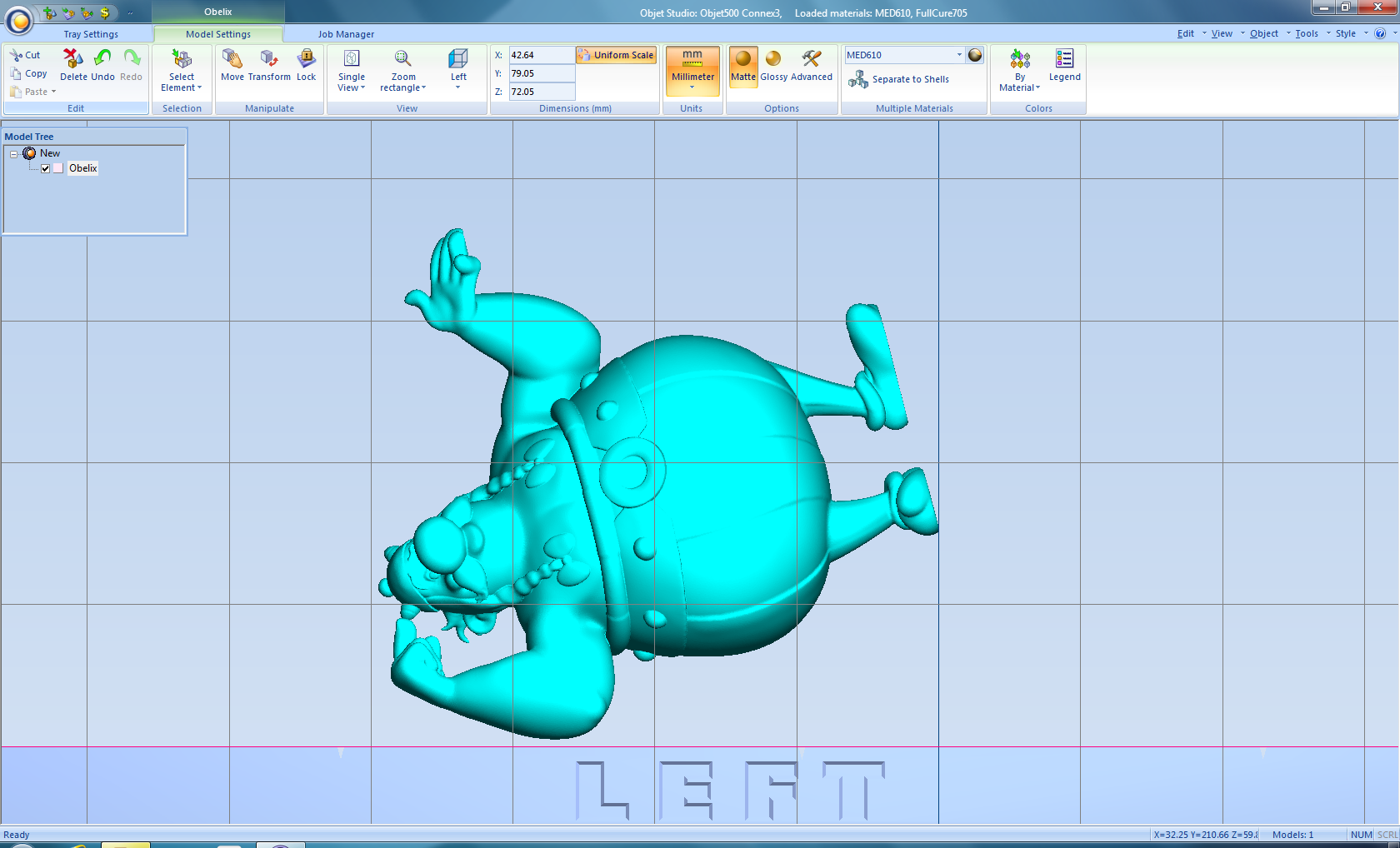Switch to Tray Settings tab
The height and width of the screenshot is (848, 1400).
pos(91,34)
